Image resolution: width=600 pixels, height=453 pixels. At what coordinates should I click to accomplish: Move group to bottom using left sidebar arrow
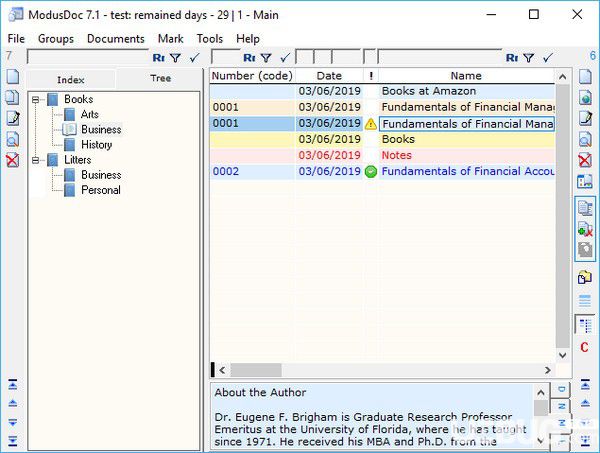(x=13, y=441)
